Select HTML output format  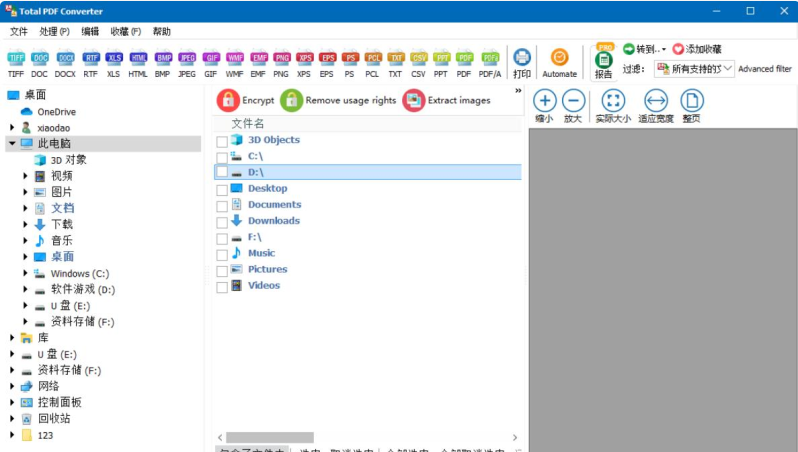138,64
